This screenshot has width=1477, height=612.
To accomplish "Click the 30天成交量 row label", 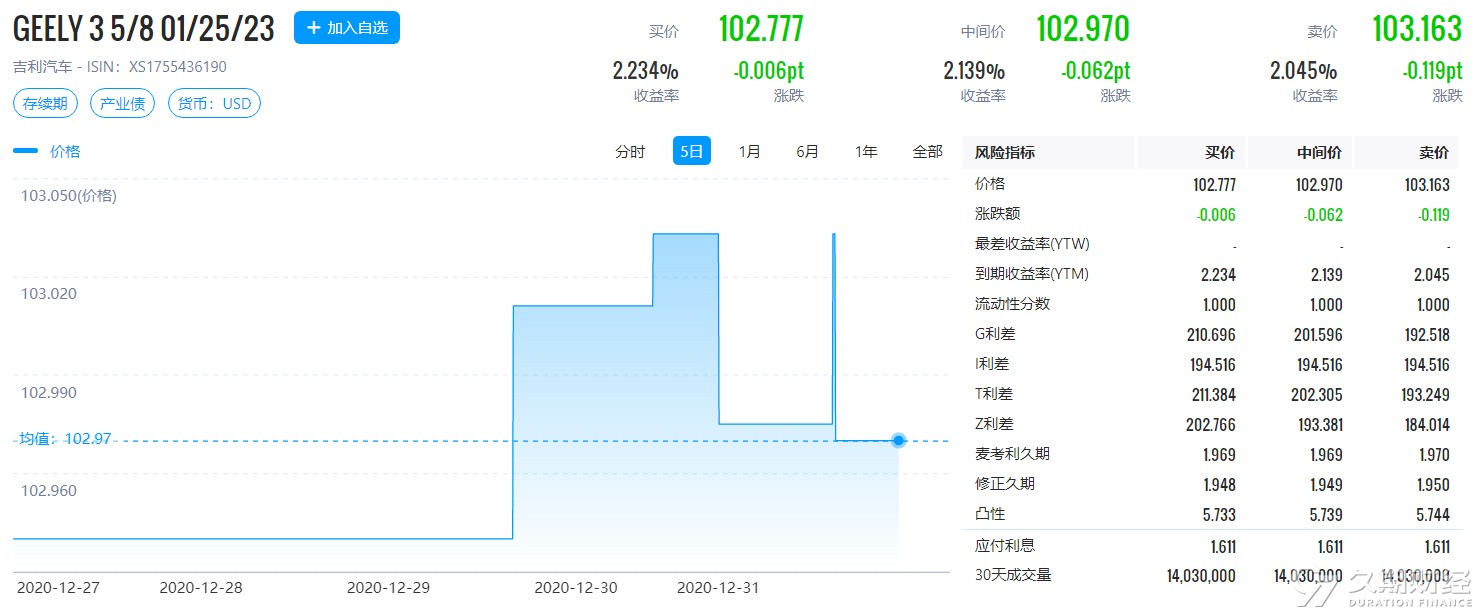I will pos(1013,575).
